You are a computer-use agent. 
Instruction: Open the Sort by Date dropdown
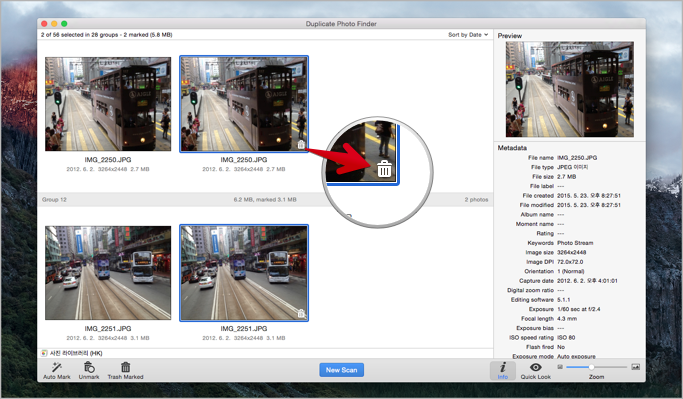tap(468, 34)
